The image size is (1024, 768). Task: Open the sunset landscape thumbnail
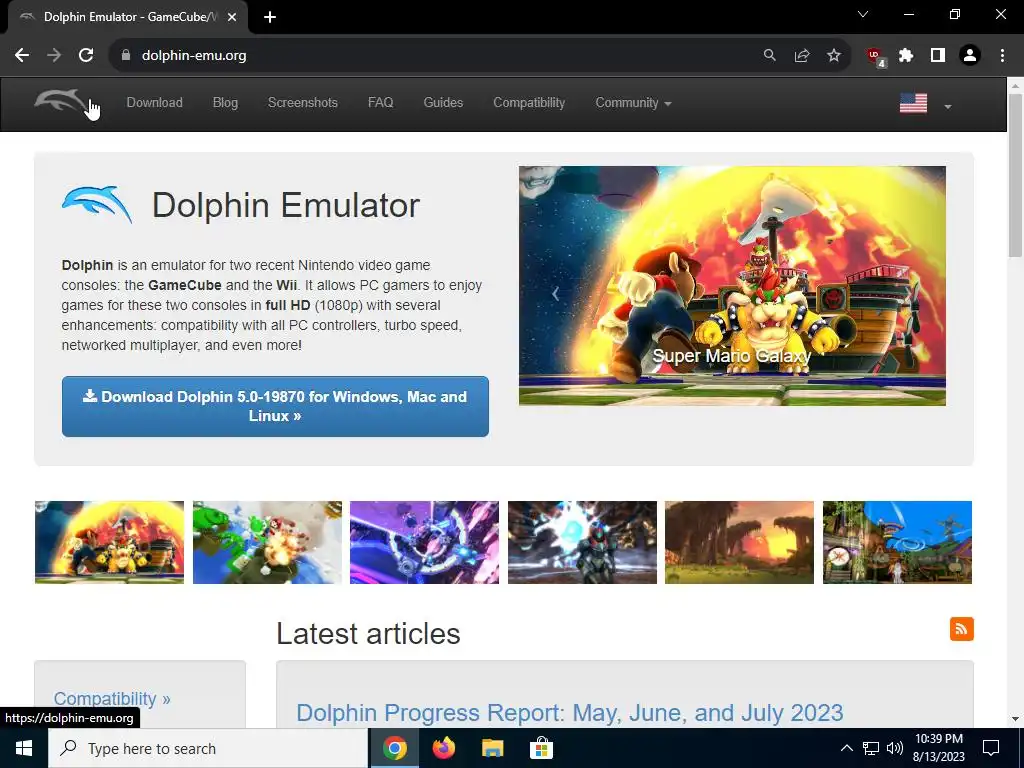pyautogui.click(x=739, y=542)
